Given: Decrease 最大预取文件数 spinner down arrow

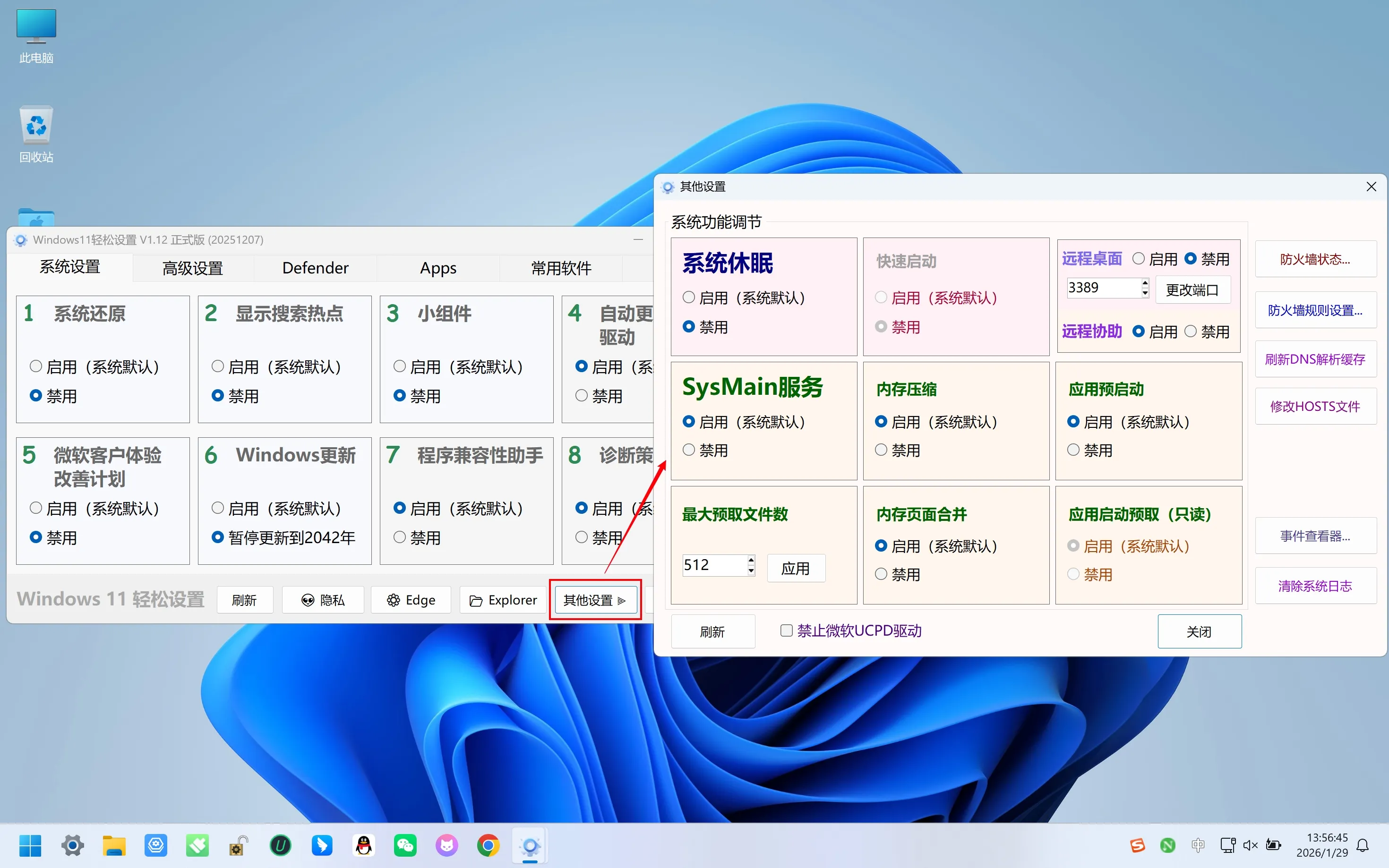Looking at the screenshot, I should (751, 570).
